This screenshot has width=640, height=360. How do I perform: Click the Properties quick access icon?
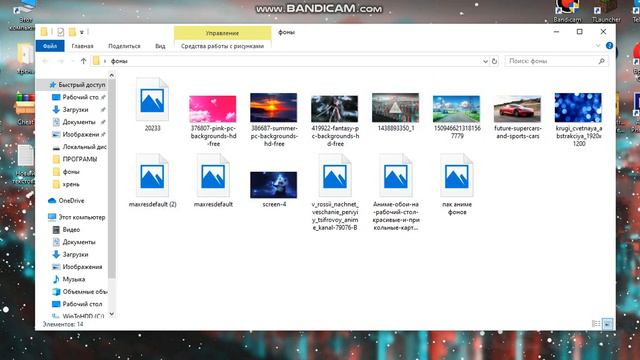(x=60, y=32)
